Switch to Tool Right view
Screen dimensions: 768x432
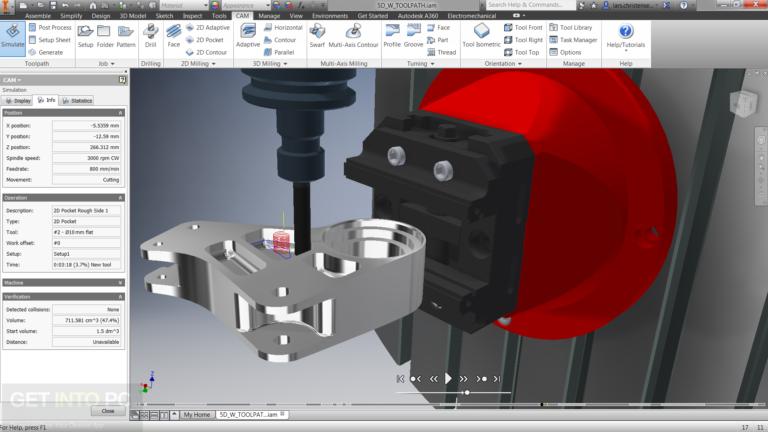click(x=523, y=40)
